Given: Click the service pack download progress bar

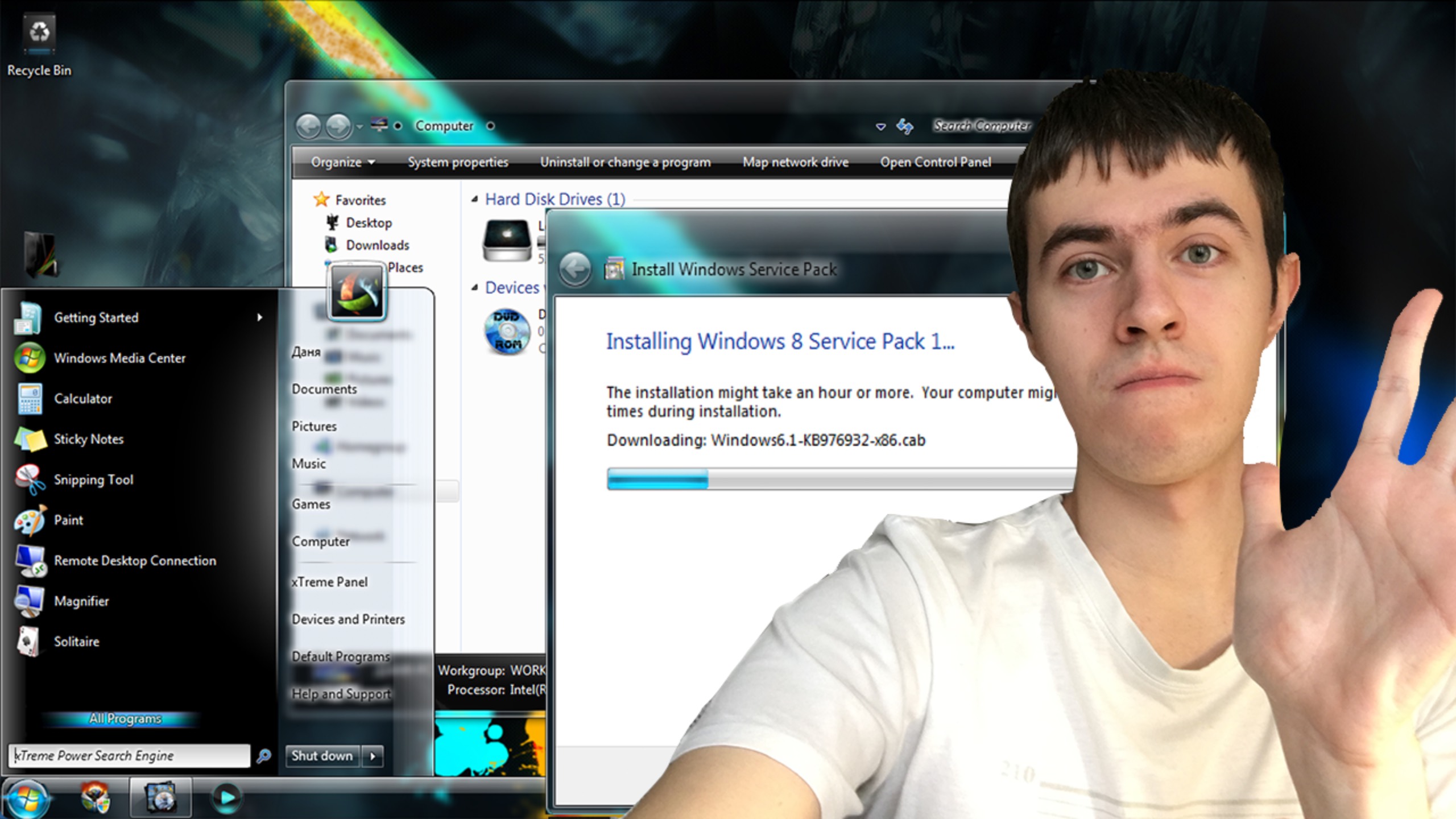Looking at the screenshot, I should coord(841,479).
